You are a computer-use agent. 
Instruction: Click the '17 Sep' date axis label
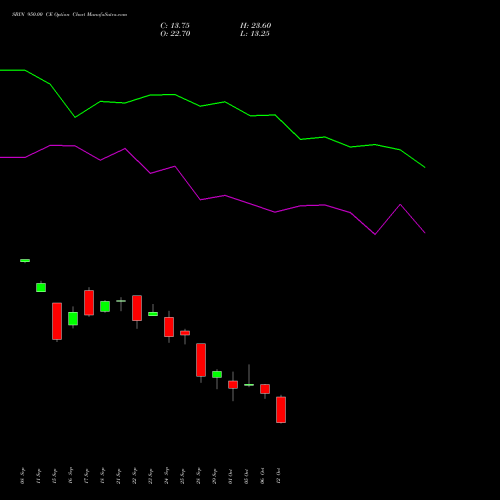coord(86,476)
